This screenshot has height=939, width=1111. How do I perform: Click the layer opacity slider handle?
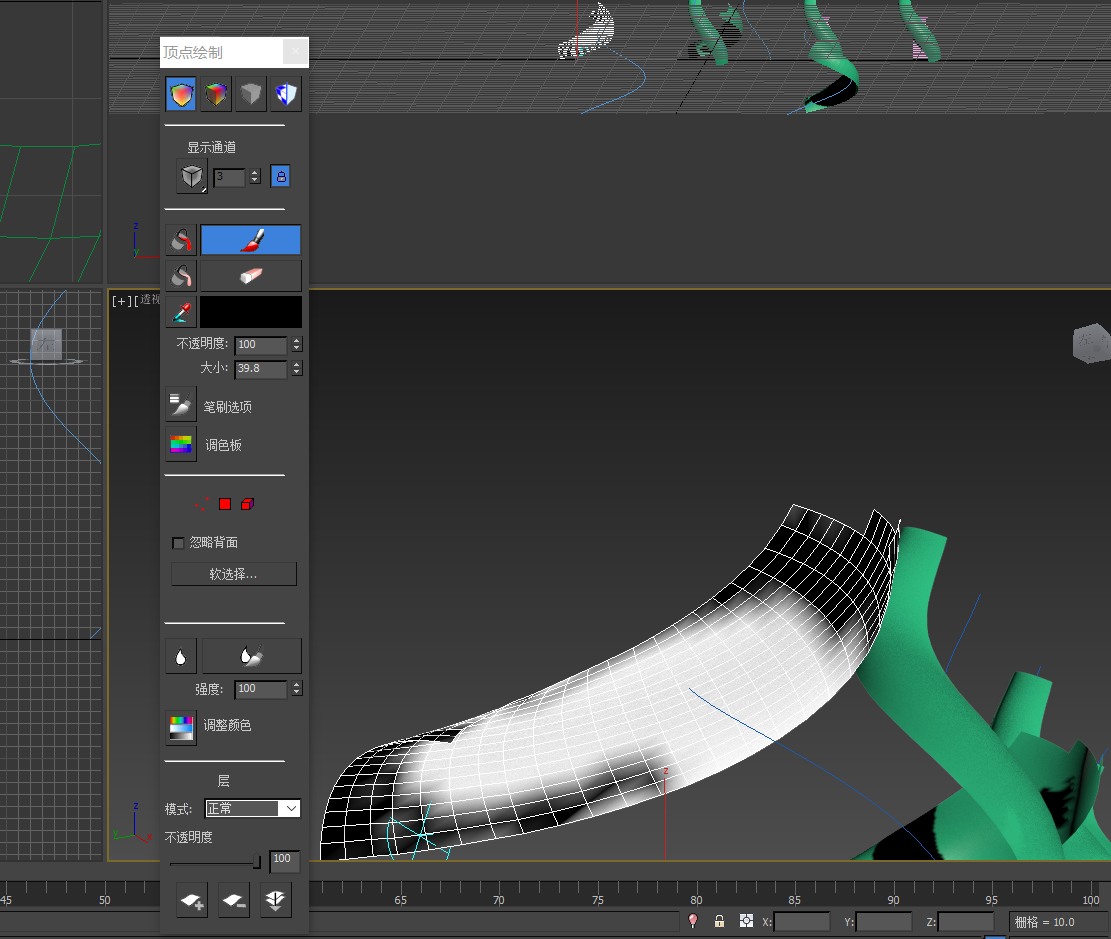click(x=257, y=861)
